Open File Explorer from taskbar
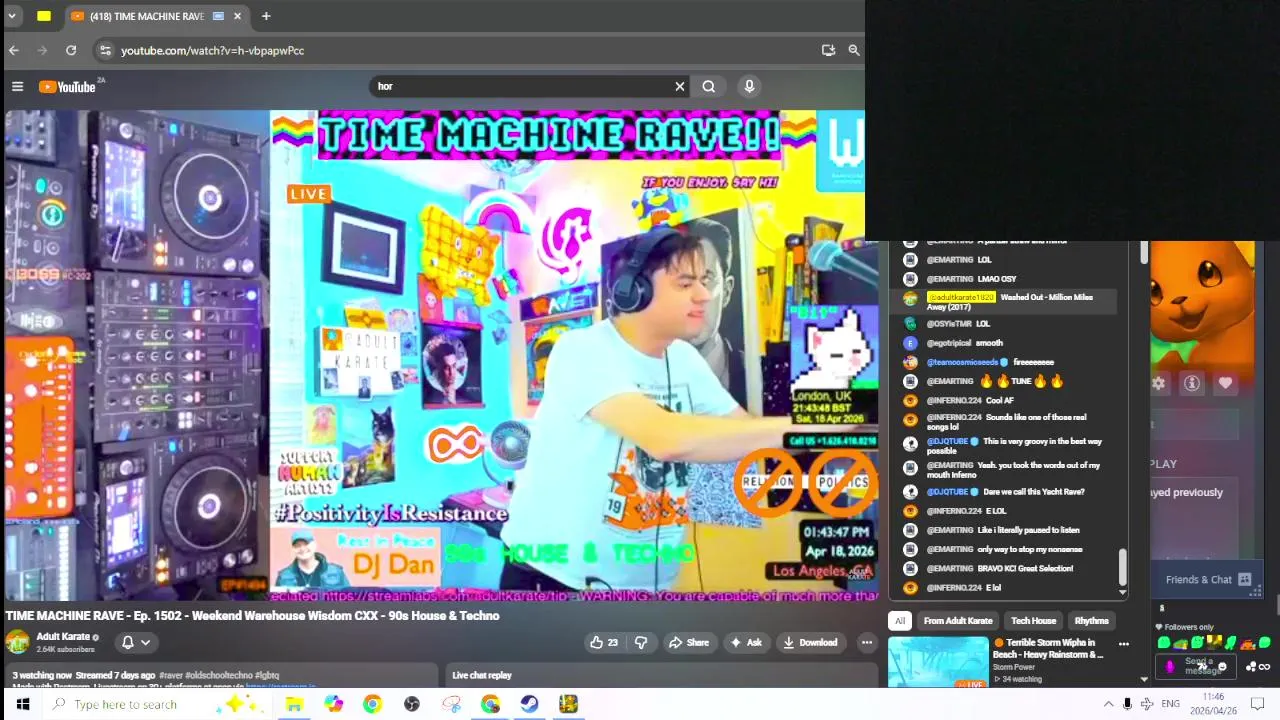Image resolution: width=1280 pixels, height=720 pixels. pos(294,704)
